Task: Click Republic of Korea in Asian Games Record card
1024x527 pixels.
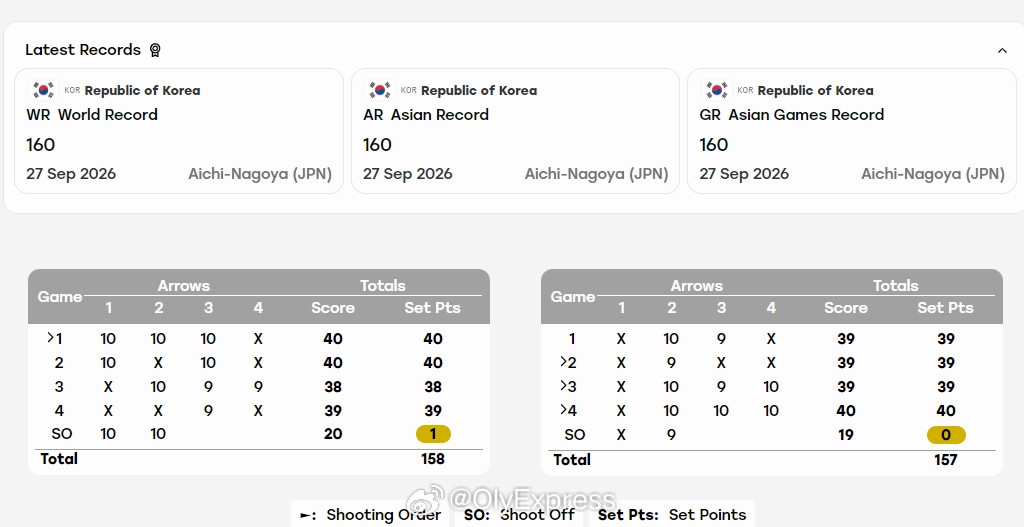Action: [815, 91]
